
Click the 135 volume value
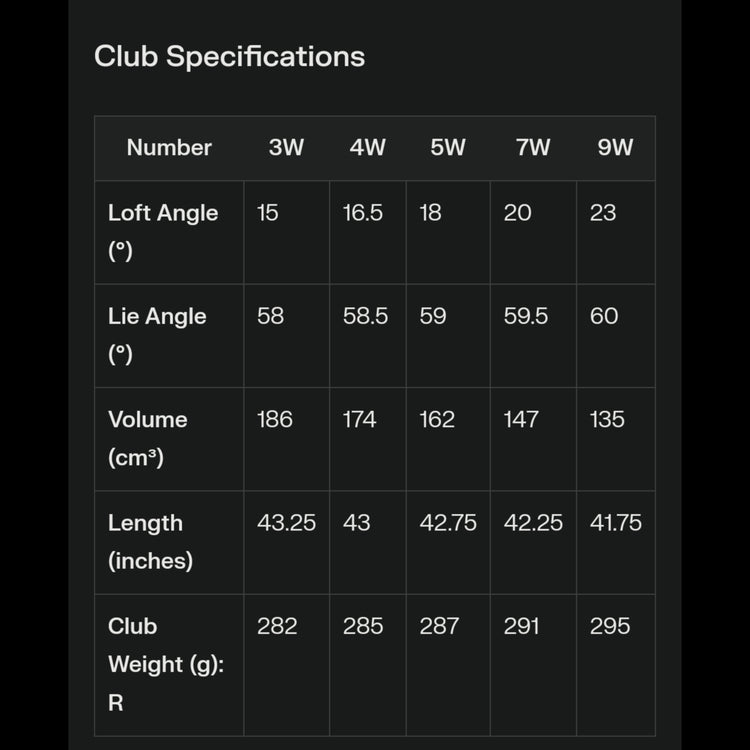coord(607,419)
